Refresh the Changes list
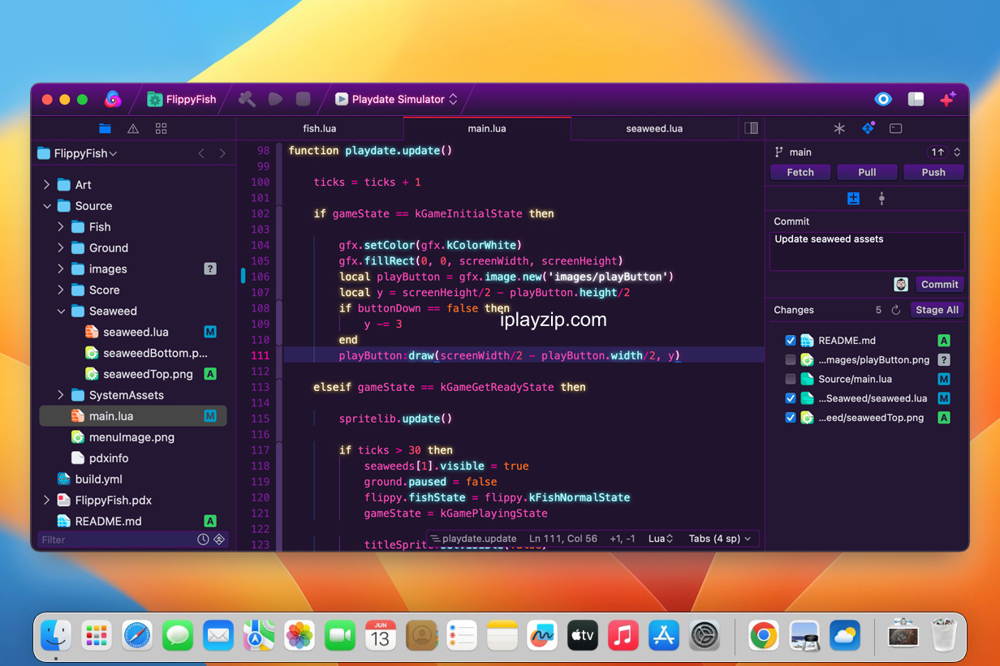 [x=895, y=310]
